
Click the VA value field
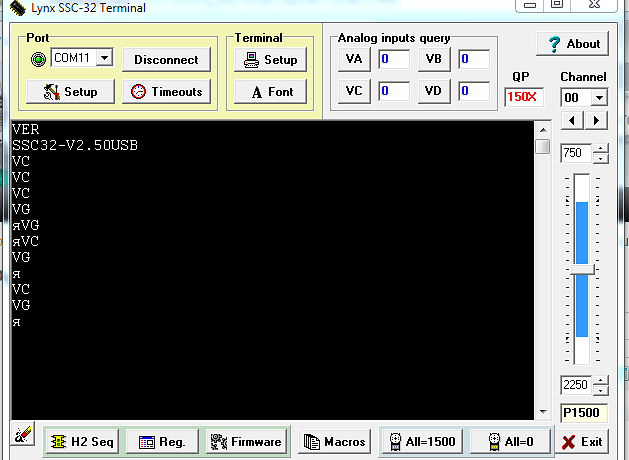(x=394, y=59)
